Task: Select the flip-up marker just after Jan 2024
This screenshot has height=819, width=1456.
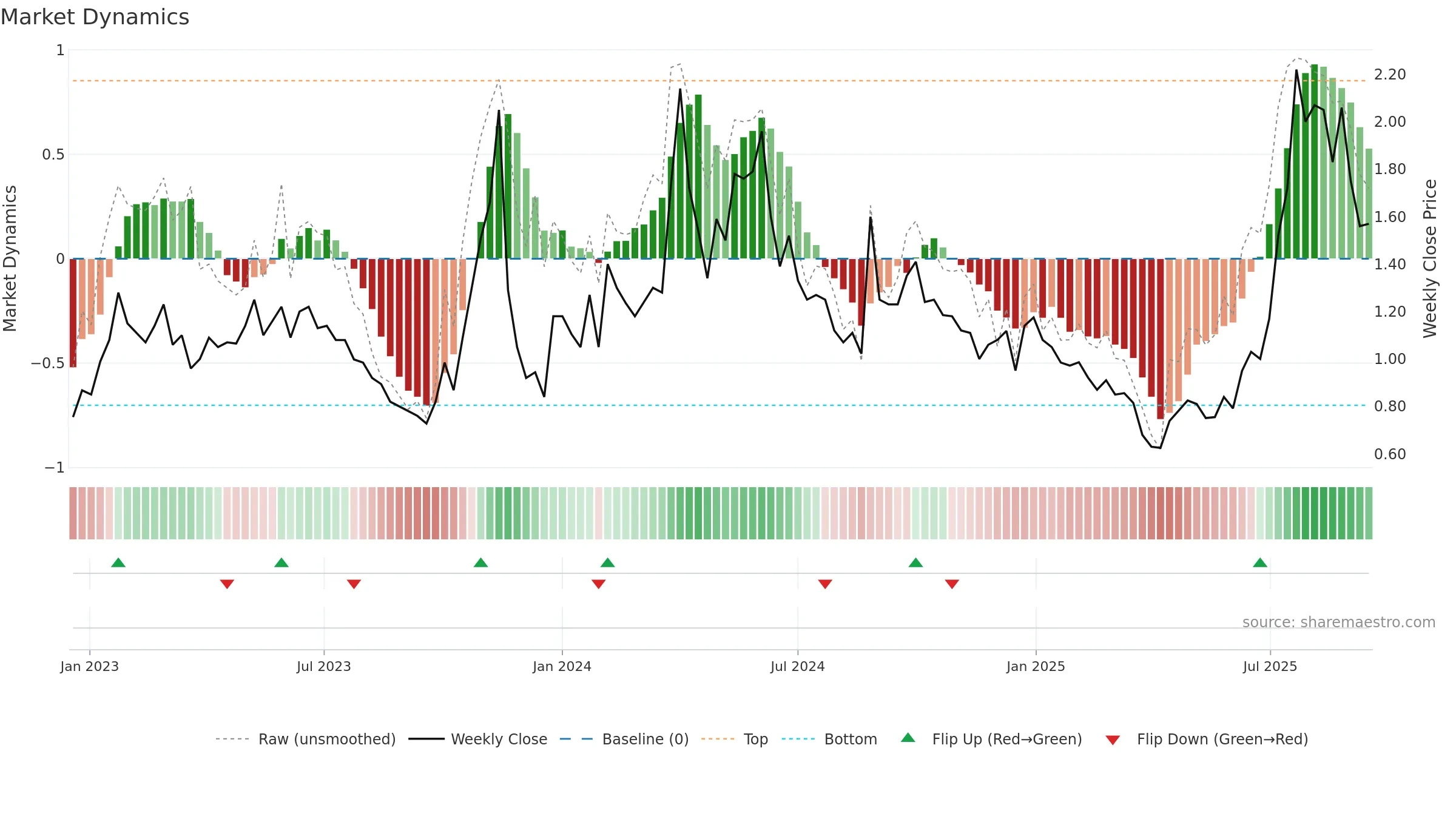Action: (x=608, y=562)
